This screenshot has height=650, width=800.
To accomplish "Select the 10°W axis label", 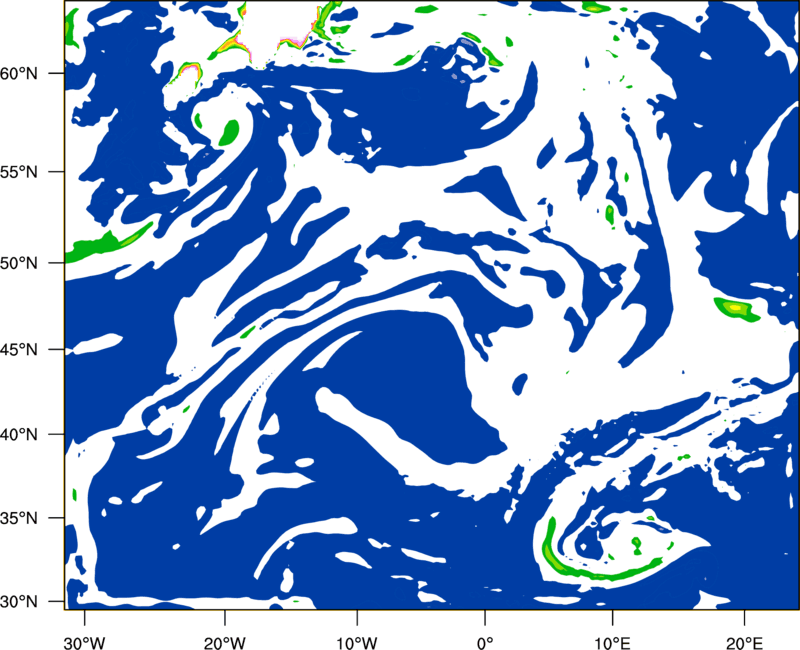I will point(357,642).
